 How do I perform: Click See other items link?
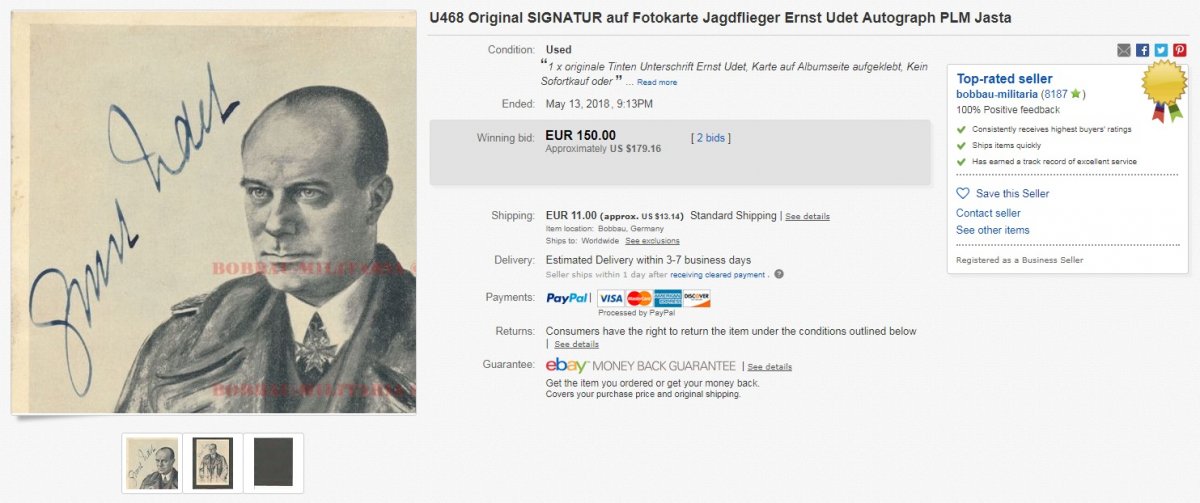coord(992,230)
